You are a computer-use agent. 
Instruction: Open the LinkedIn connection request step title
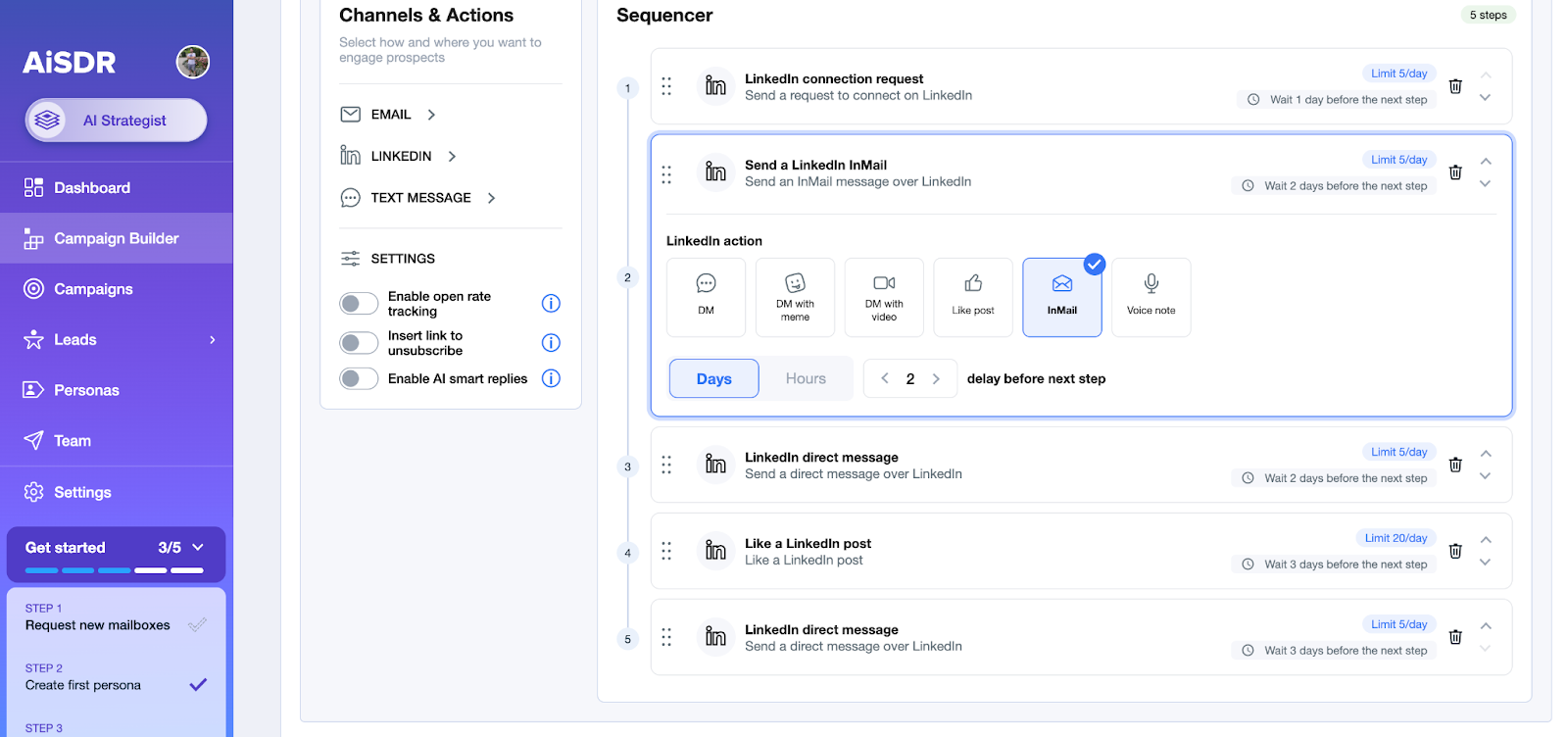click(x=834, y=78)
